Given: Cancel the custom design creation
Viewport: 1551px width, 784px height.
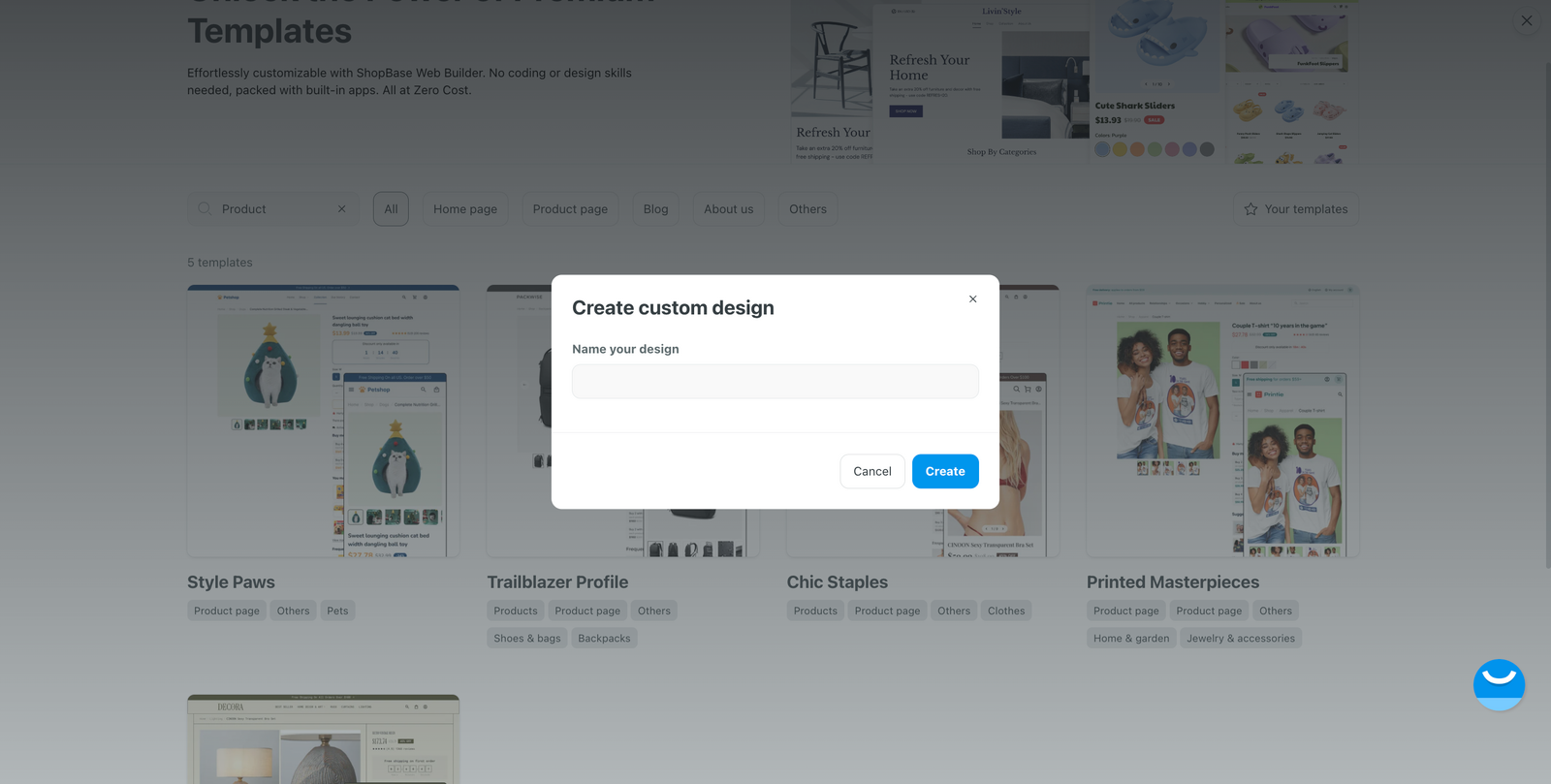Looking at the screenshot, I should (872, 471).
